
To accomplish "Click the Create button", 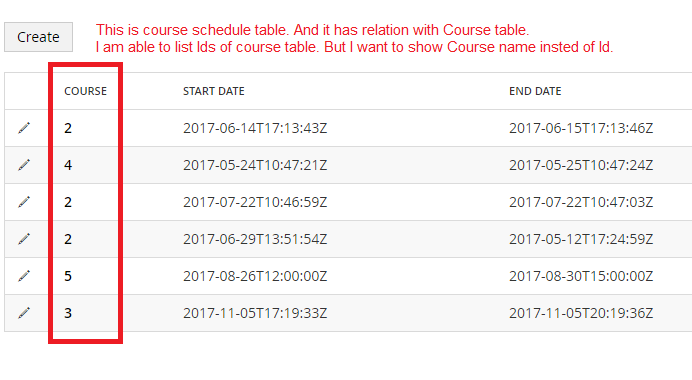I will [x=38, y=37].
